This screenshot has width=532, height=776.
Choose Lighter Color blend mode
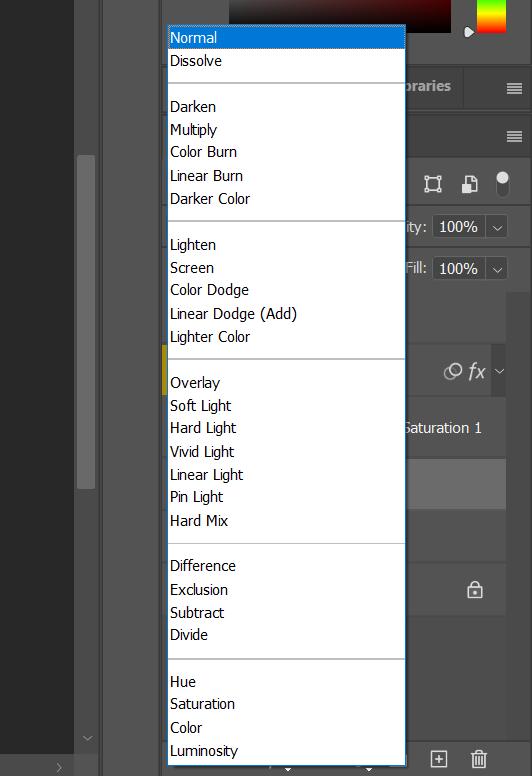click(287, 337)
